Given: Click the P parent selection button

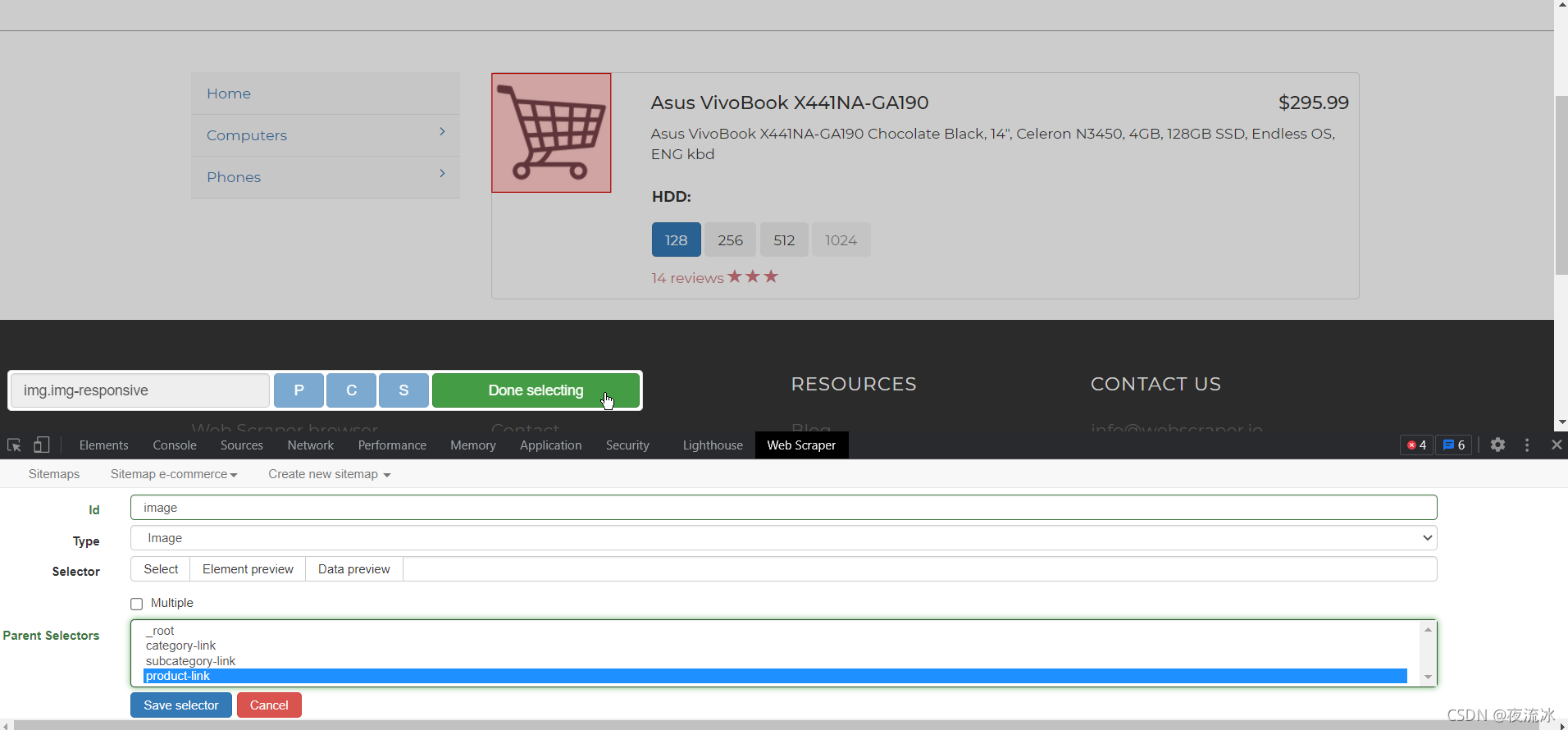Looking at the screenshot, I should pos(299,390).
